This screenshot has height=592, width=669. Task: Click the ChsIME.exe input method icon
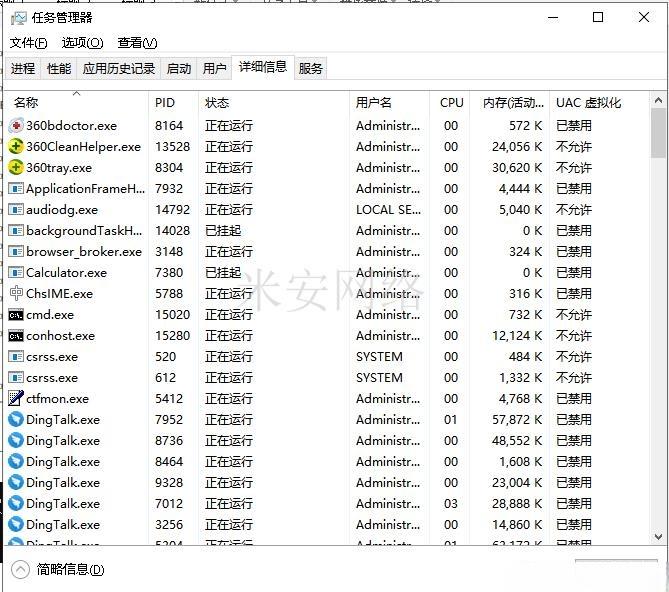pos(16,293)
